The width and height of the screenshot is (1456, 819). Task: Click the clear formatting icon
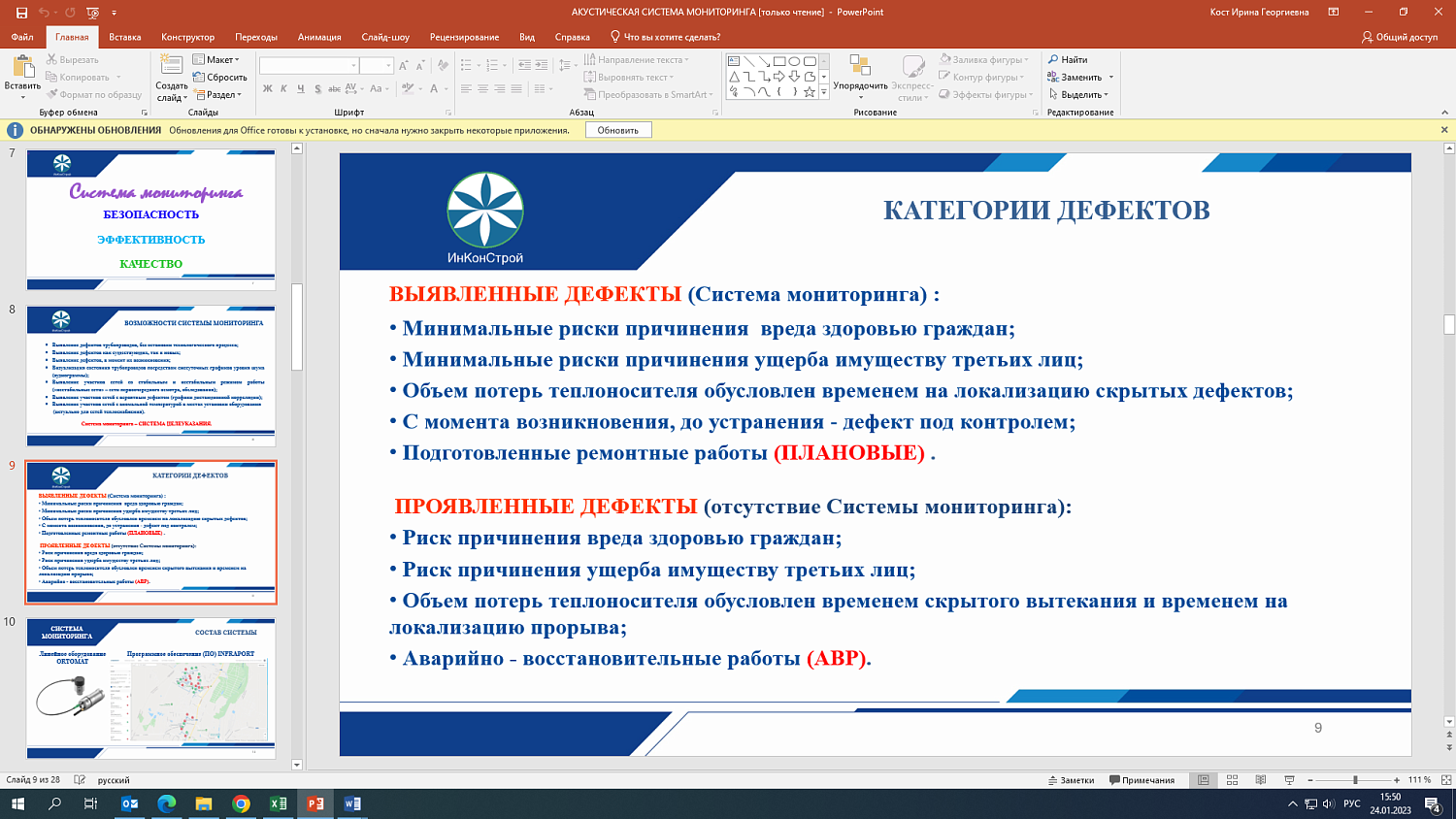(x=443, y=65)
